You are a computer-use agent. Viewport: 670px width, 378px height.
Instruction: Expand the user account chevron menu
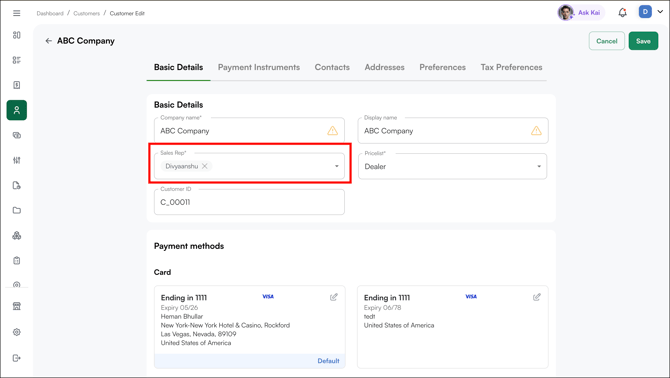(660, 12)
